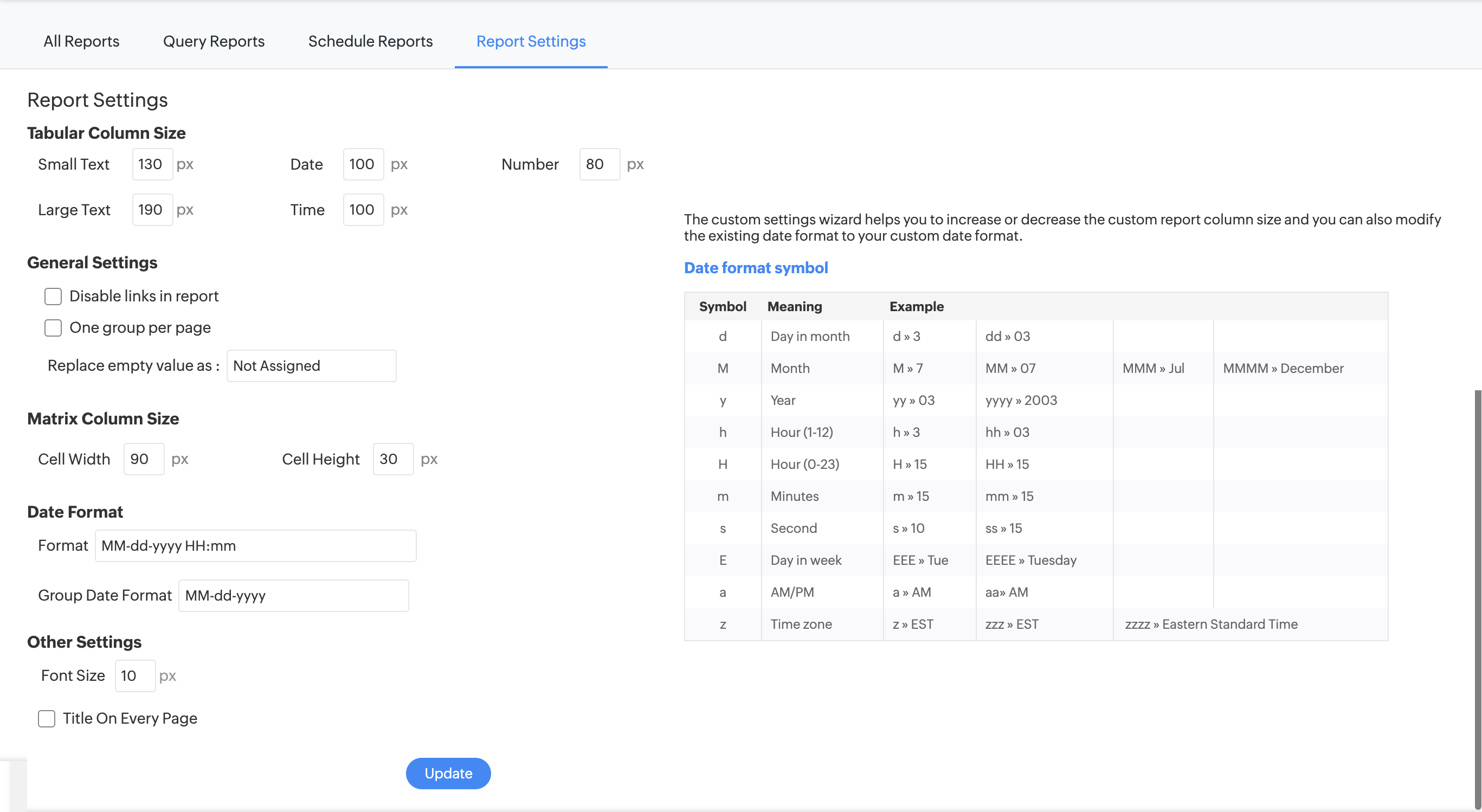
Task: Click the Font Size input
Action: (x=134, y=675)
